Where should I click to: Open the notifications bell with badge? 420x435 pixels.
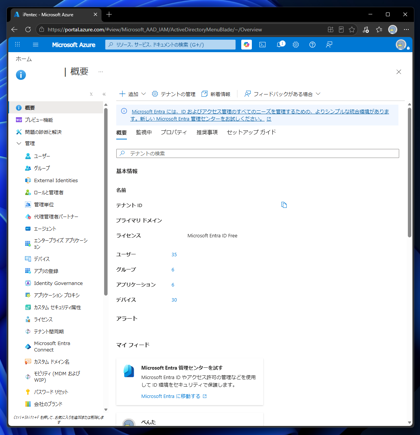(281, 44)
